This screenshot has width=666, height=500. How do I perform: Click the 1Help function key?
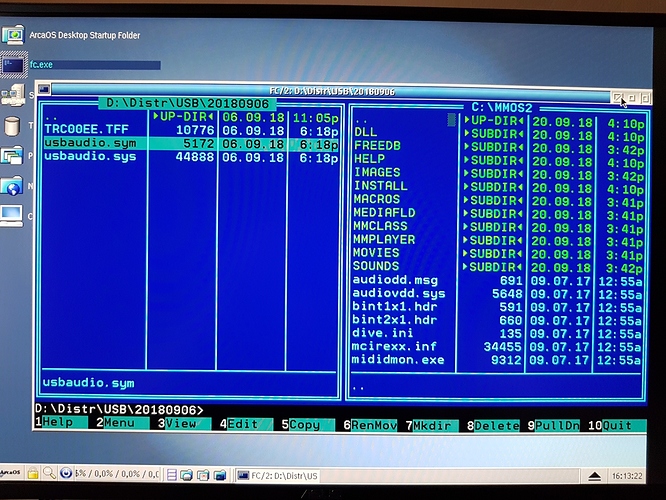pos(61,422)
